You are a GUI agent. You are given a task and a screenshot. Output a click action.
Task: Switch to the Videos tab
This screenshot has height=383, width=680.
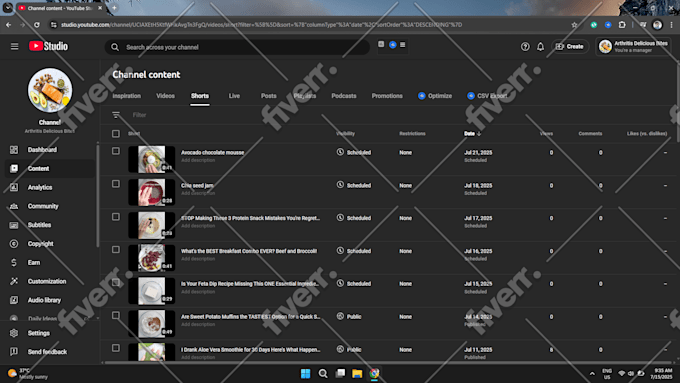[165, 96]
